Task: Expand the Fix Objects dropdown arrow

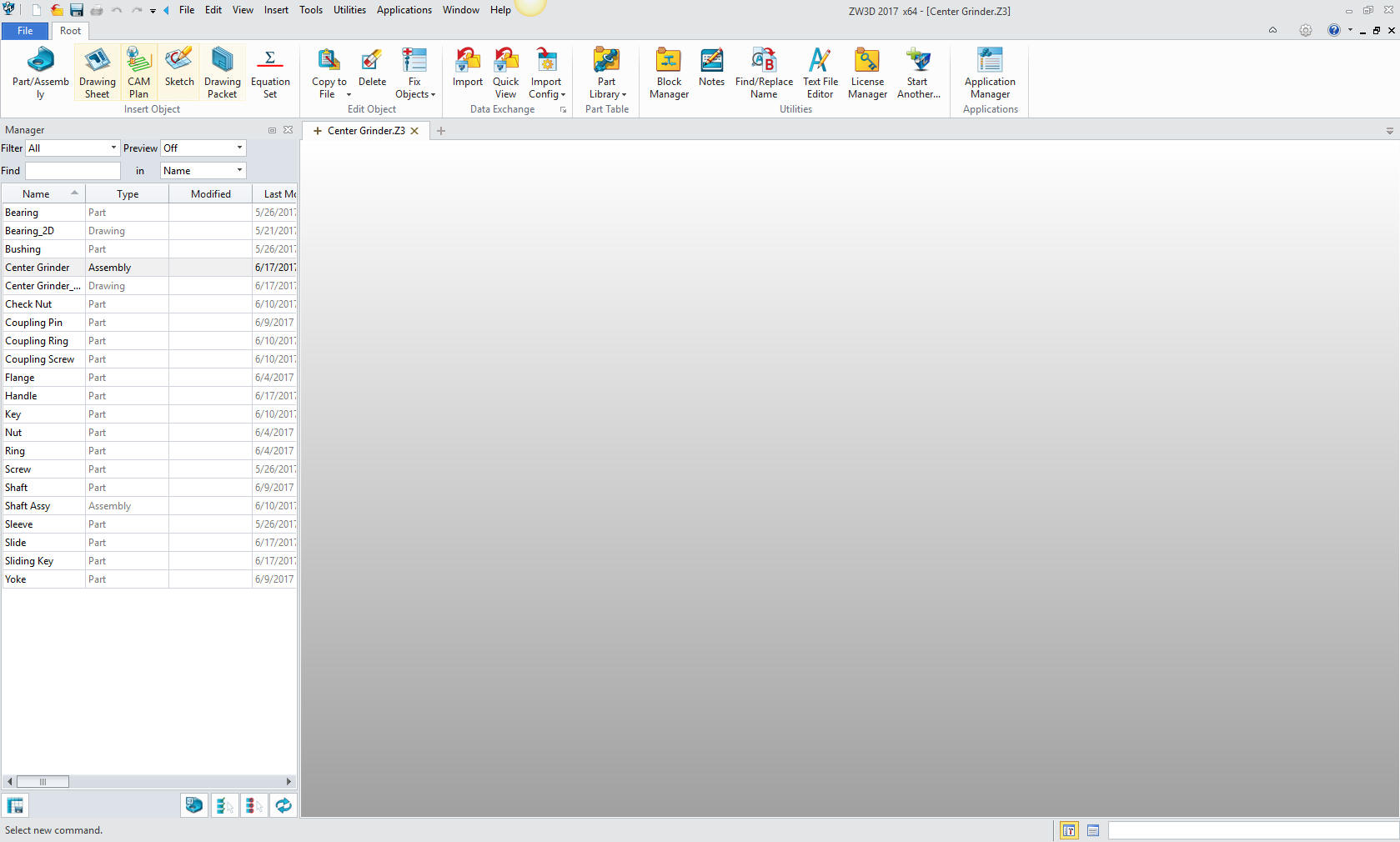Action: pos(433,95)
